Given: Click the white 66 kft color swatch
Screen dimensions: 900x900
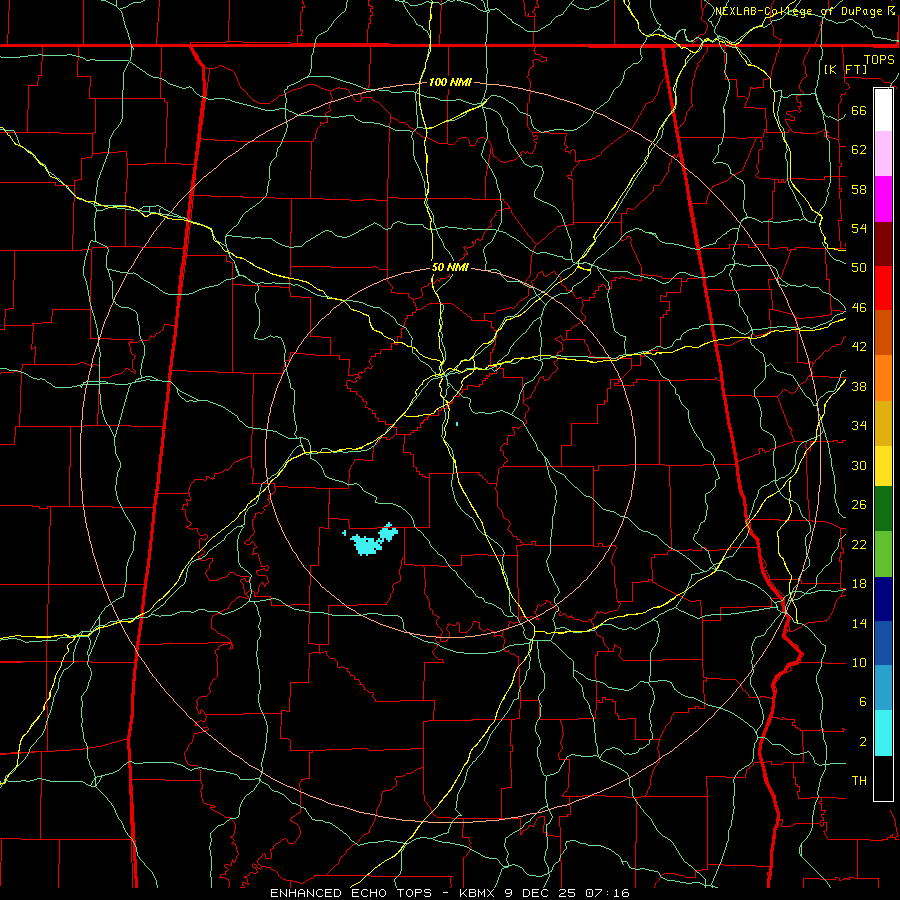Looking at the screenshot, I should tap(883, 110).
